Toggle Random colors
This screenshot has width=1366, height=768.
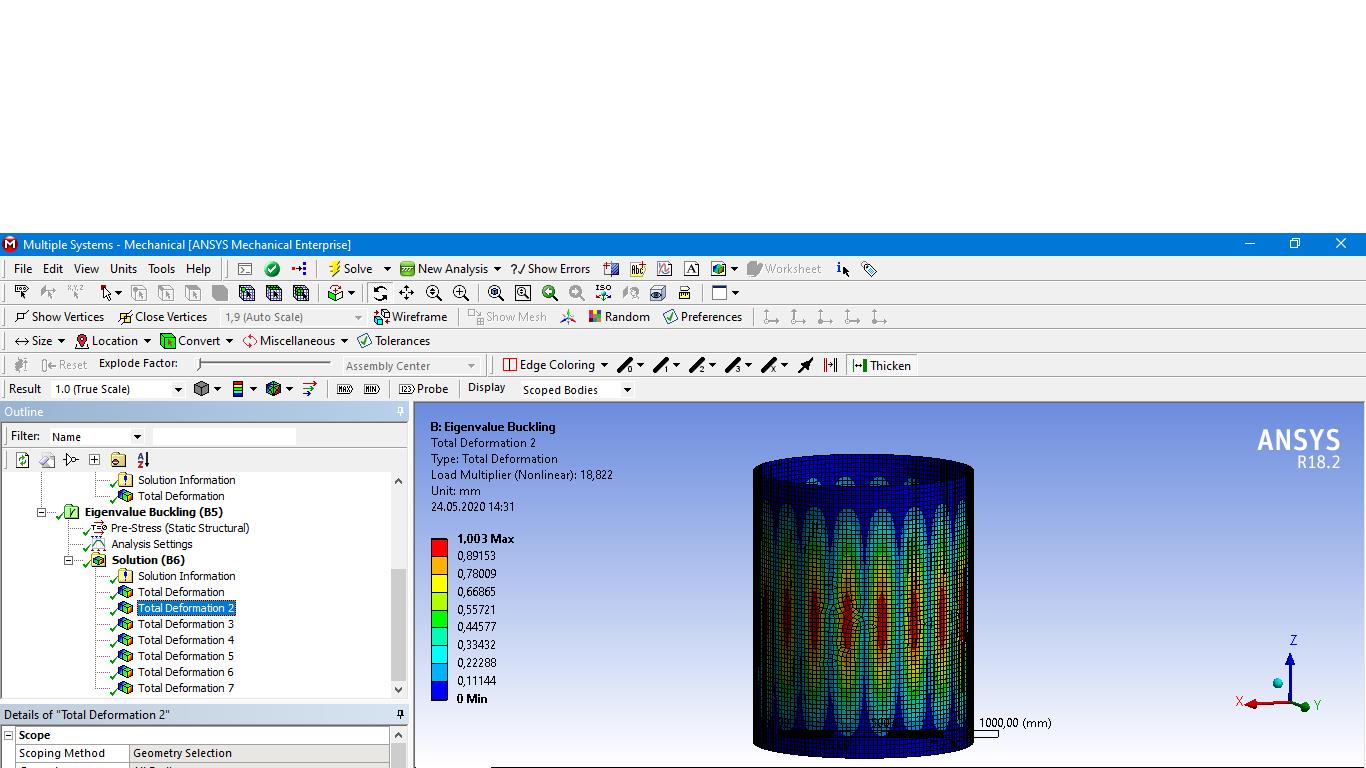tap(619, 317)
